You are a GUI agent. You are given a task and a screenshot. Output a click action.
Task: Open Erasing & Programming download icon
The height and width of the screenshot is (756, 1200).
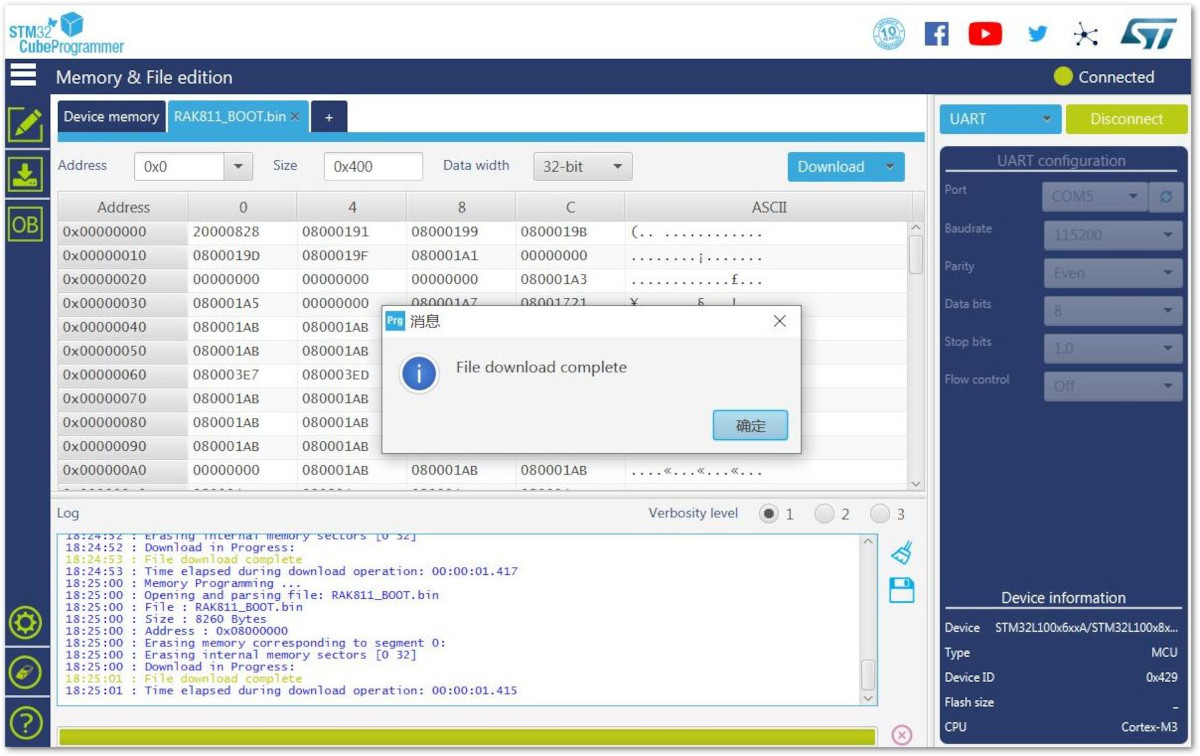(x=24, y=174)
